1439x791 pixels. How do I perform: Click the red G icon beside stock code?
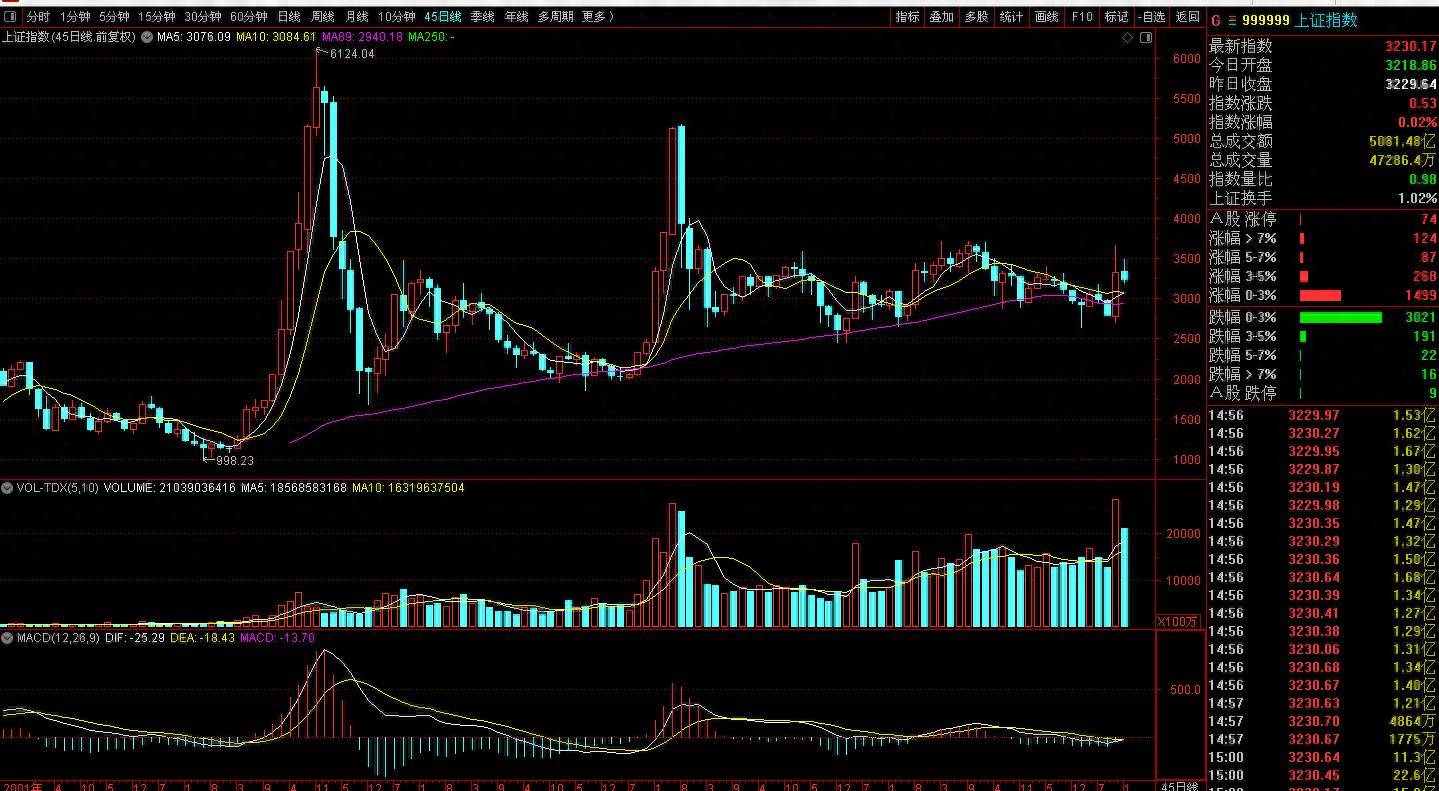(1216, 20)
